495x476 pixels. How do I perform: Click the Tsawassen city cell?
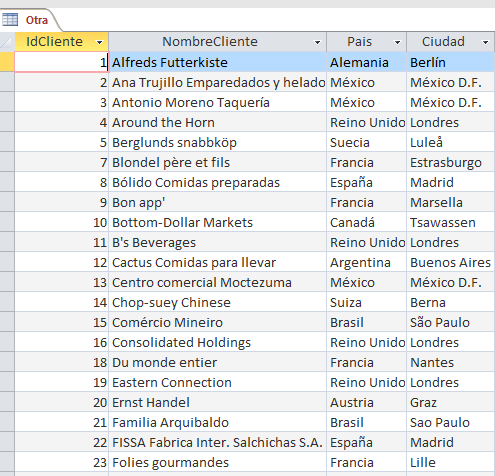[450, 222]
